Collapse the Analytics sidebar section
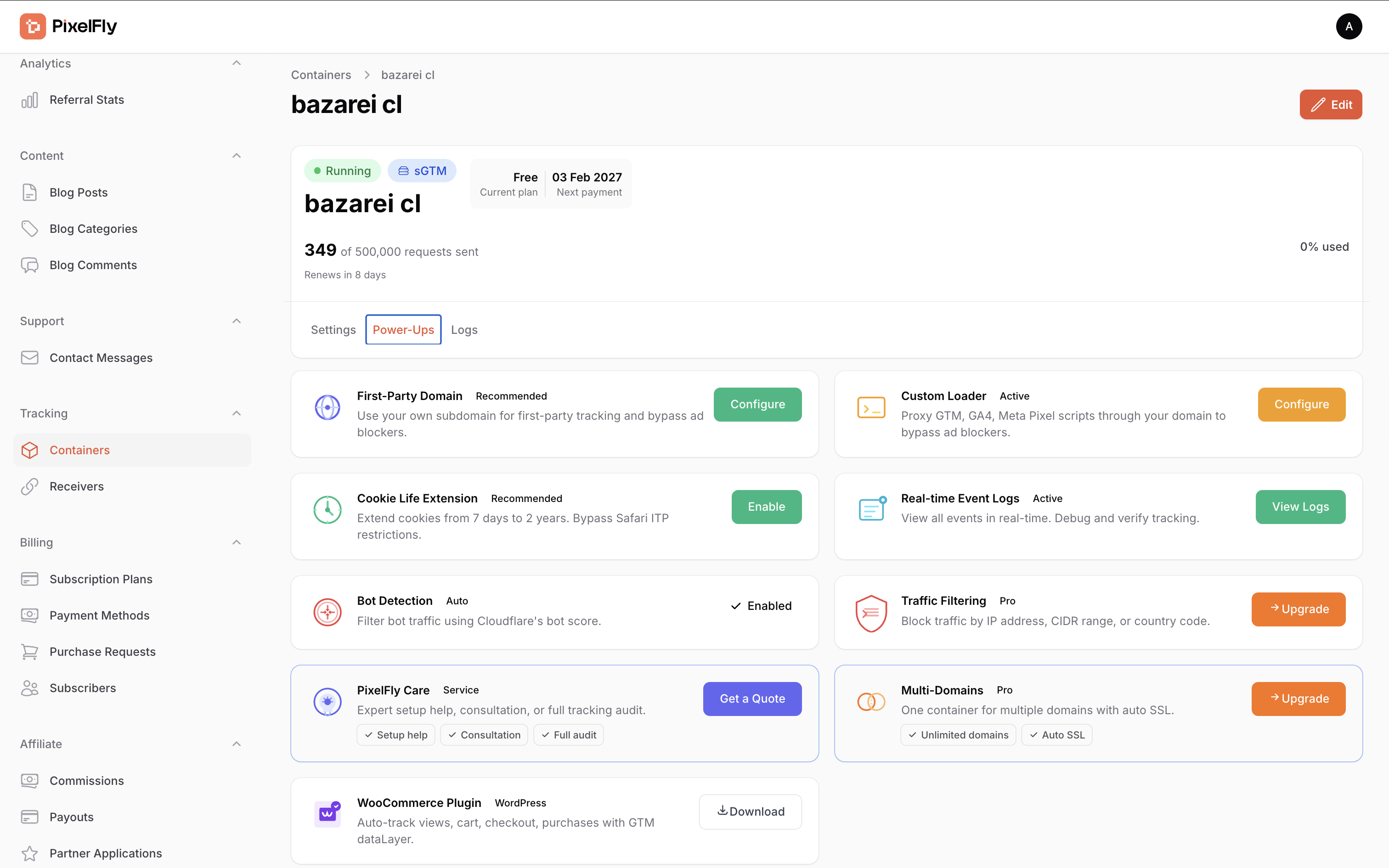Viewport: 1389px width, 868px height. [x=237, y=63]
